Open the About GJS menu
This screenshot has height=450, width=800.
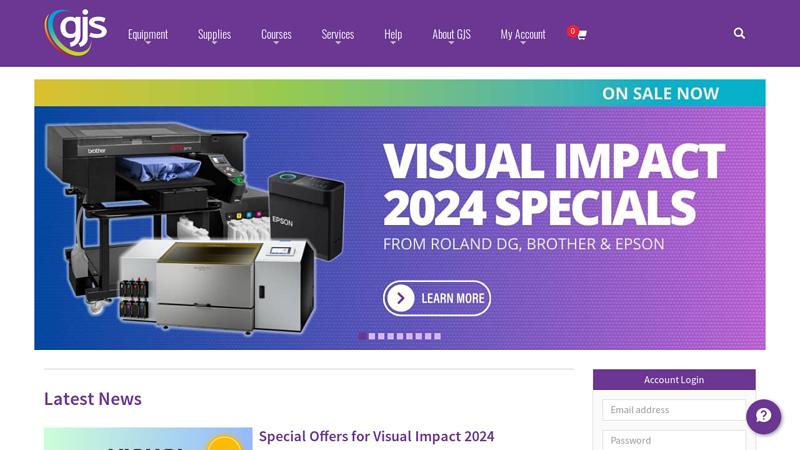[x=451, y=35]
